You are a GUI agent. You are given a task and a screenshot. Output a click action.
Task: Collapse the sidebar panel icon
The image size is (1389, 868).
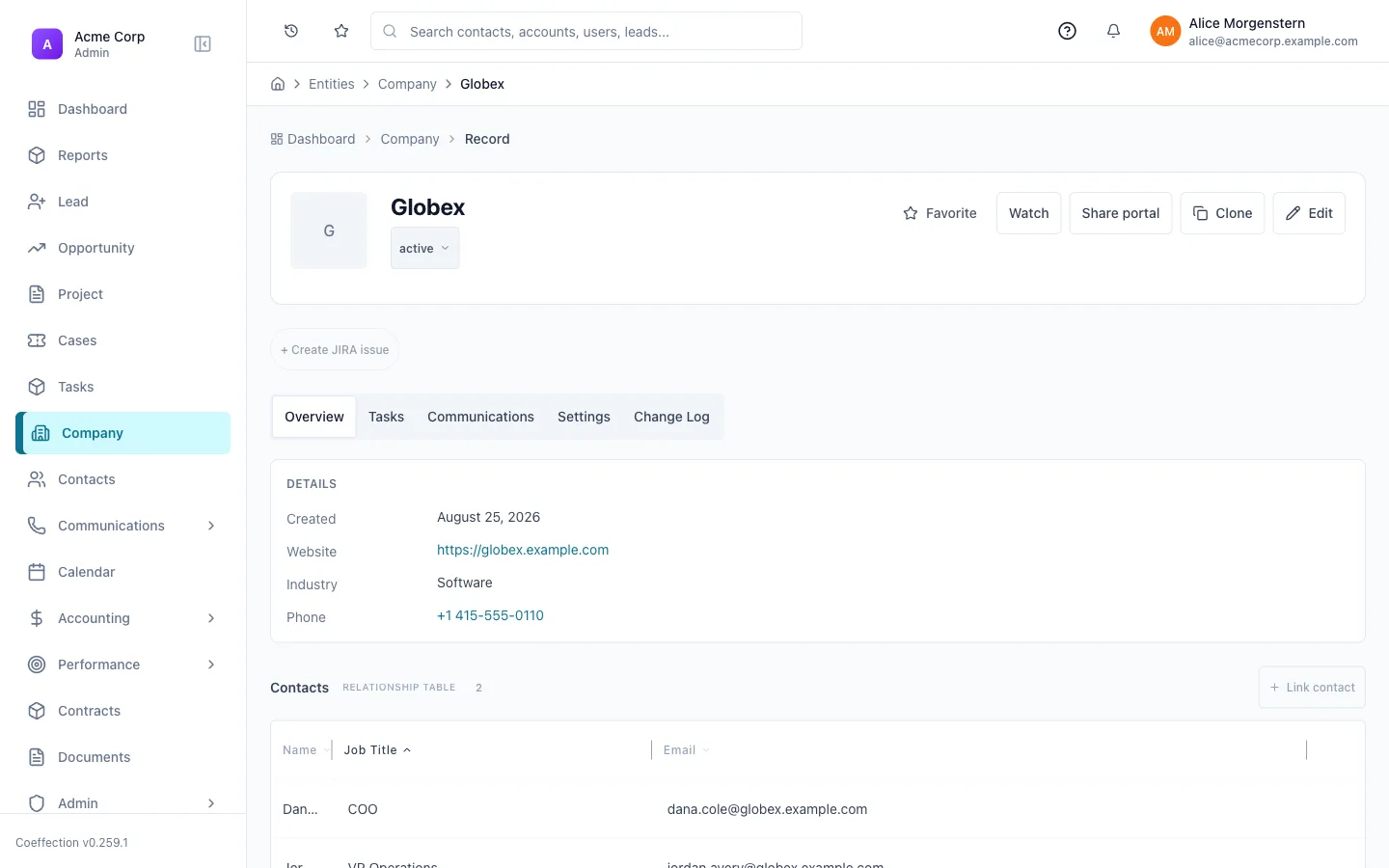[x=203, y=44]
